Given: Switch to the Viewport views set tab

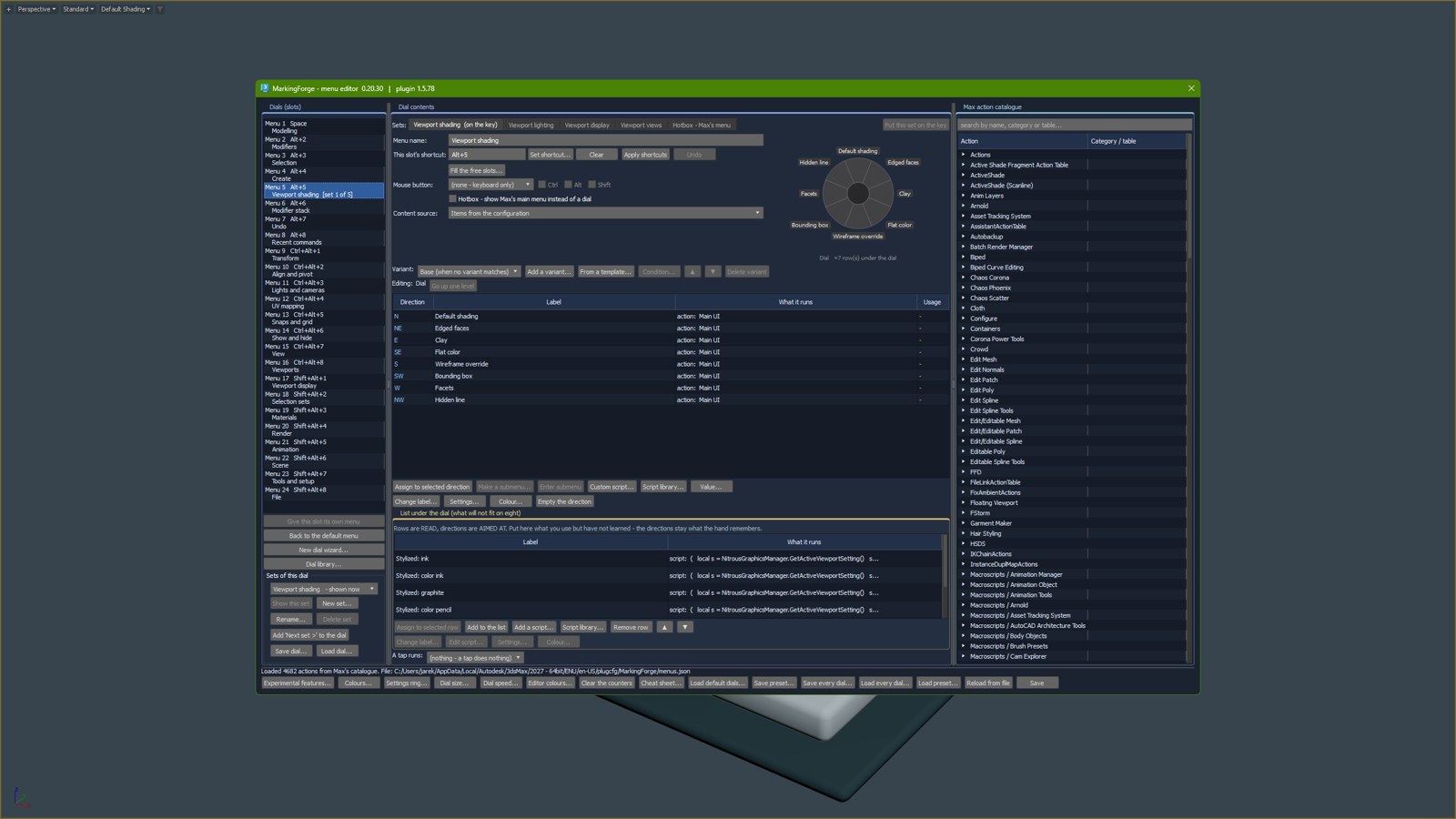Looking at the screenshot, I should click(x=641, y=125).
